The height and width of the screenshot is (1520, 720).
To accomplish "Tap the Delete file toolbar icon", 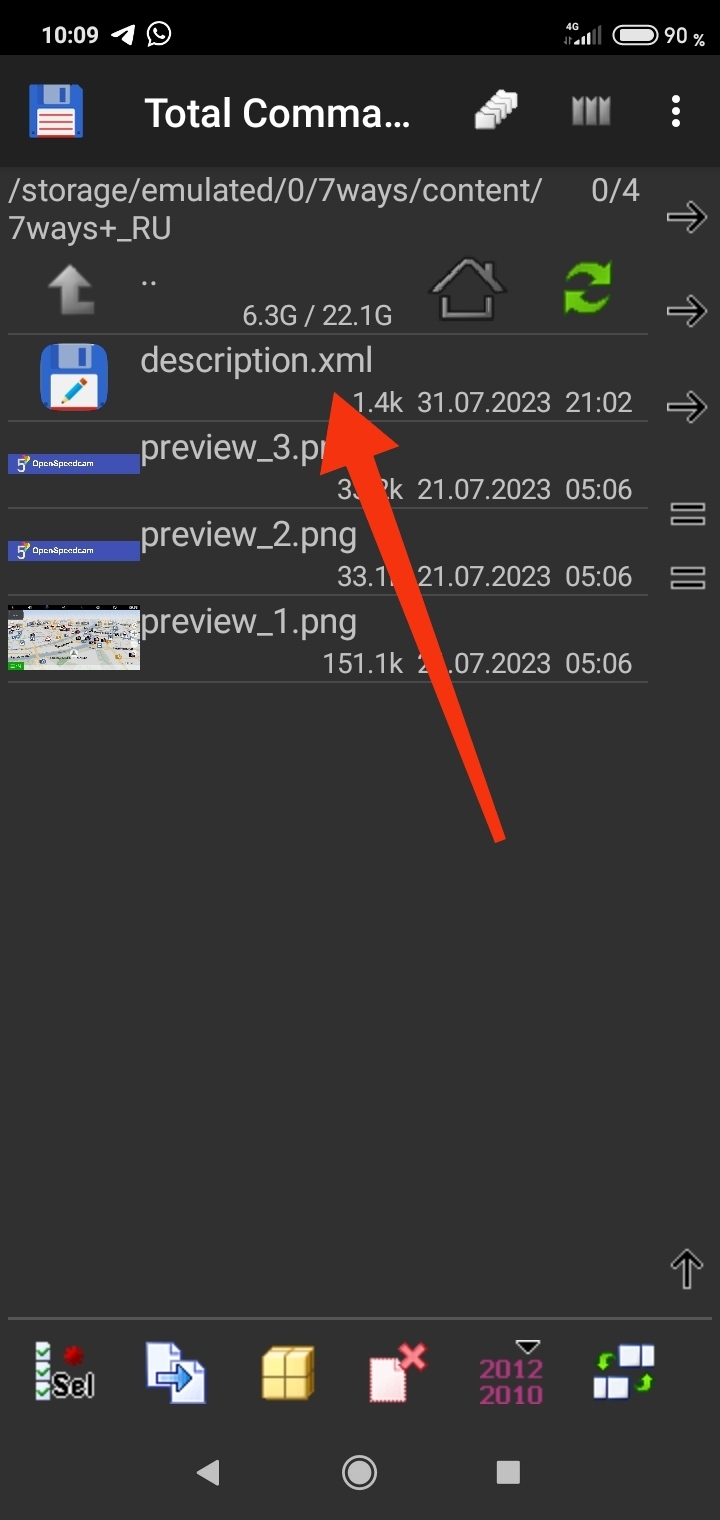I will 397,1372.
